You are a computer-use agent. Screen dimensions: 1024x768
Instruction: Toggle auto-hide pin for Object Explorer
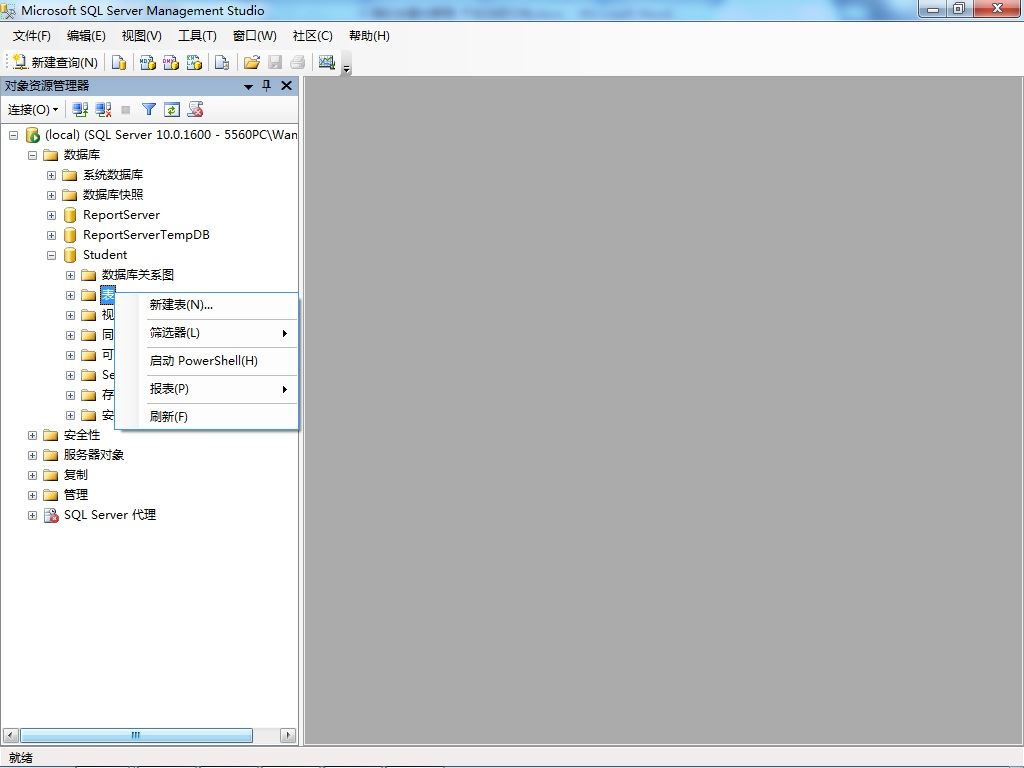(x=266, y=86)
